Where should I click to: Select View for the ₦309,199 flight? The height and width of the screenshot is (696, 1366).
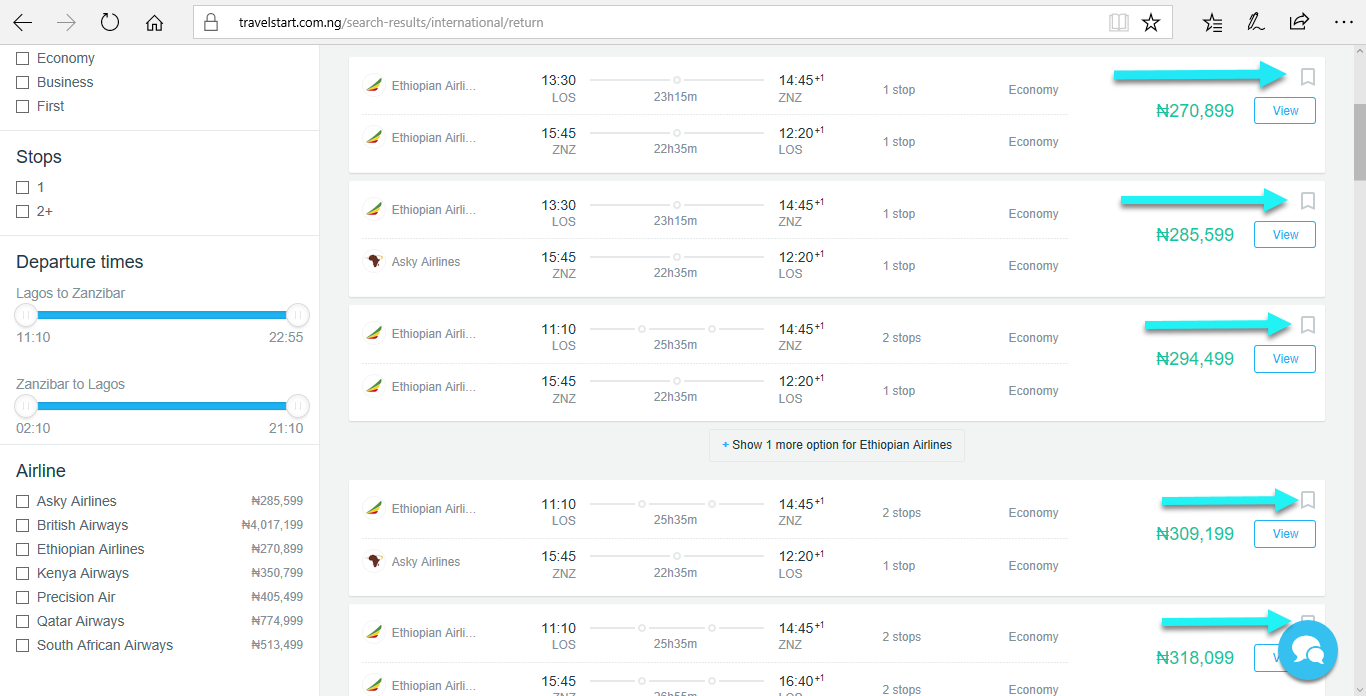tap(1285, 534)
